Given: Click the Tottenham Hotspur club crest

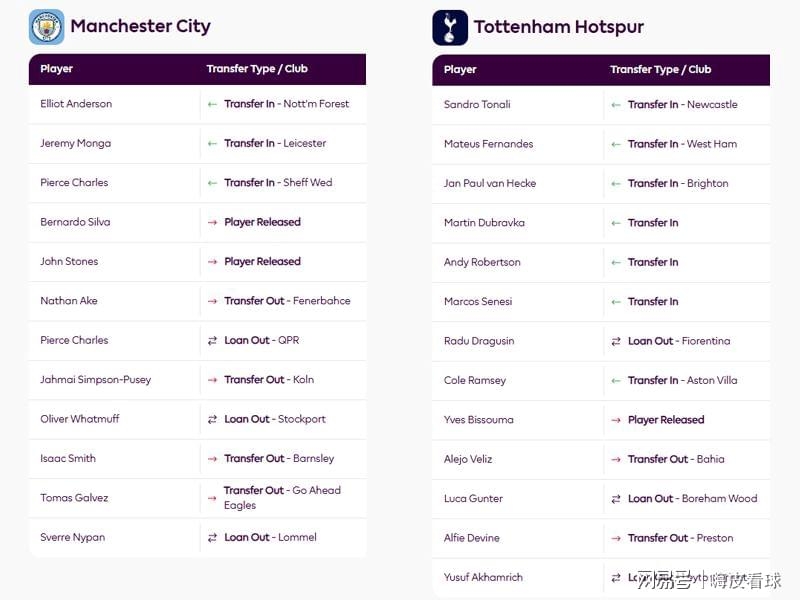Looking at the screenshot, I should click(450, 28).
